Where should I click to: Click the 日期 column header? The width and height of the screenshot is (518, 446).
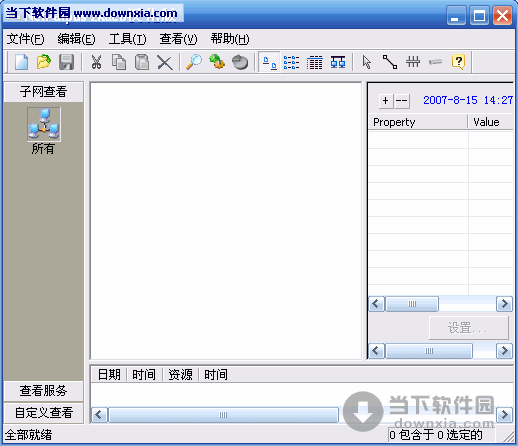[109, 375]
